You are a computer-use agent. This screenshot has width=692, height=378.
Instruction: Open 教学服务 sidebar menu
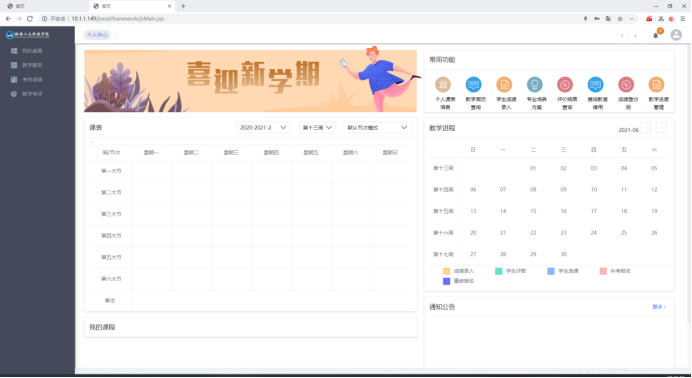(32, 65)
